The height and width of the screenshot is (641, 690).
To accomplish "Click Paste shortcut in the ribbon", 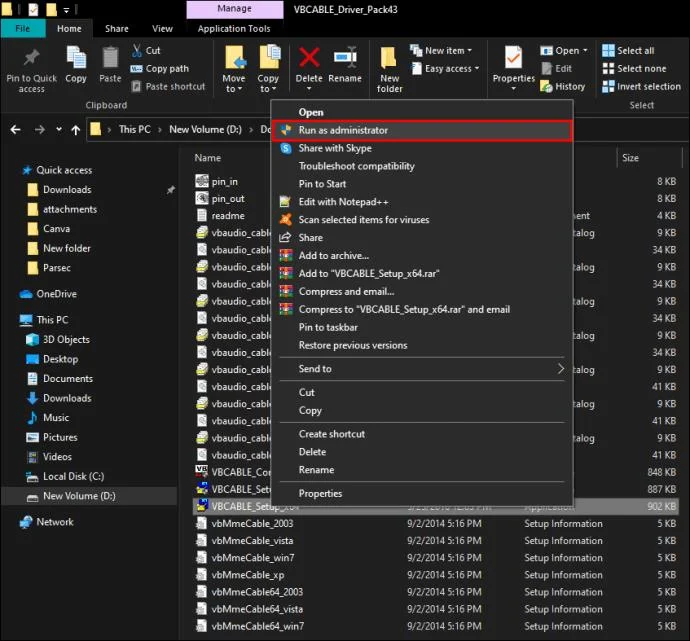I will click(169, 87).
